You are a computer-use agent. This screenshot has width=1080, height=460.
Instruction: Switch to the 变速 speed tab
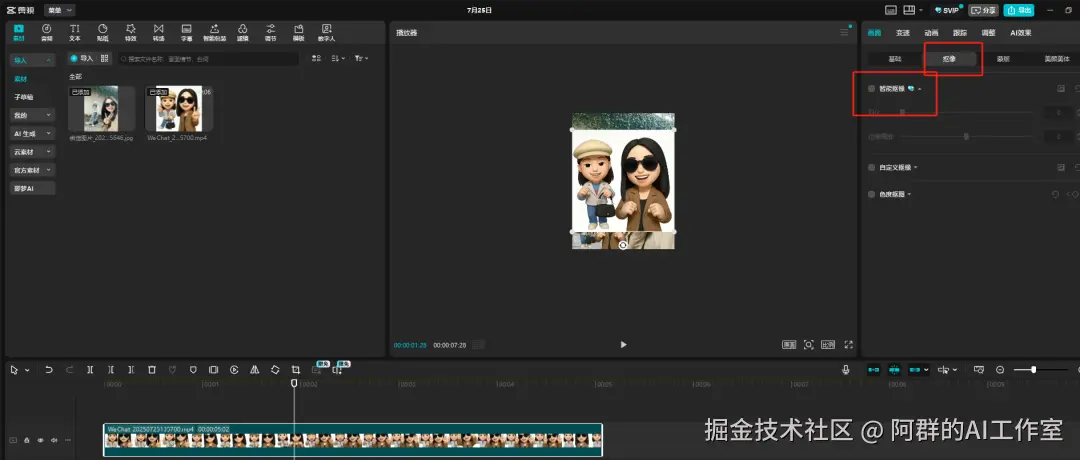point(902,32)
